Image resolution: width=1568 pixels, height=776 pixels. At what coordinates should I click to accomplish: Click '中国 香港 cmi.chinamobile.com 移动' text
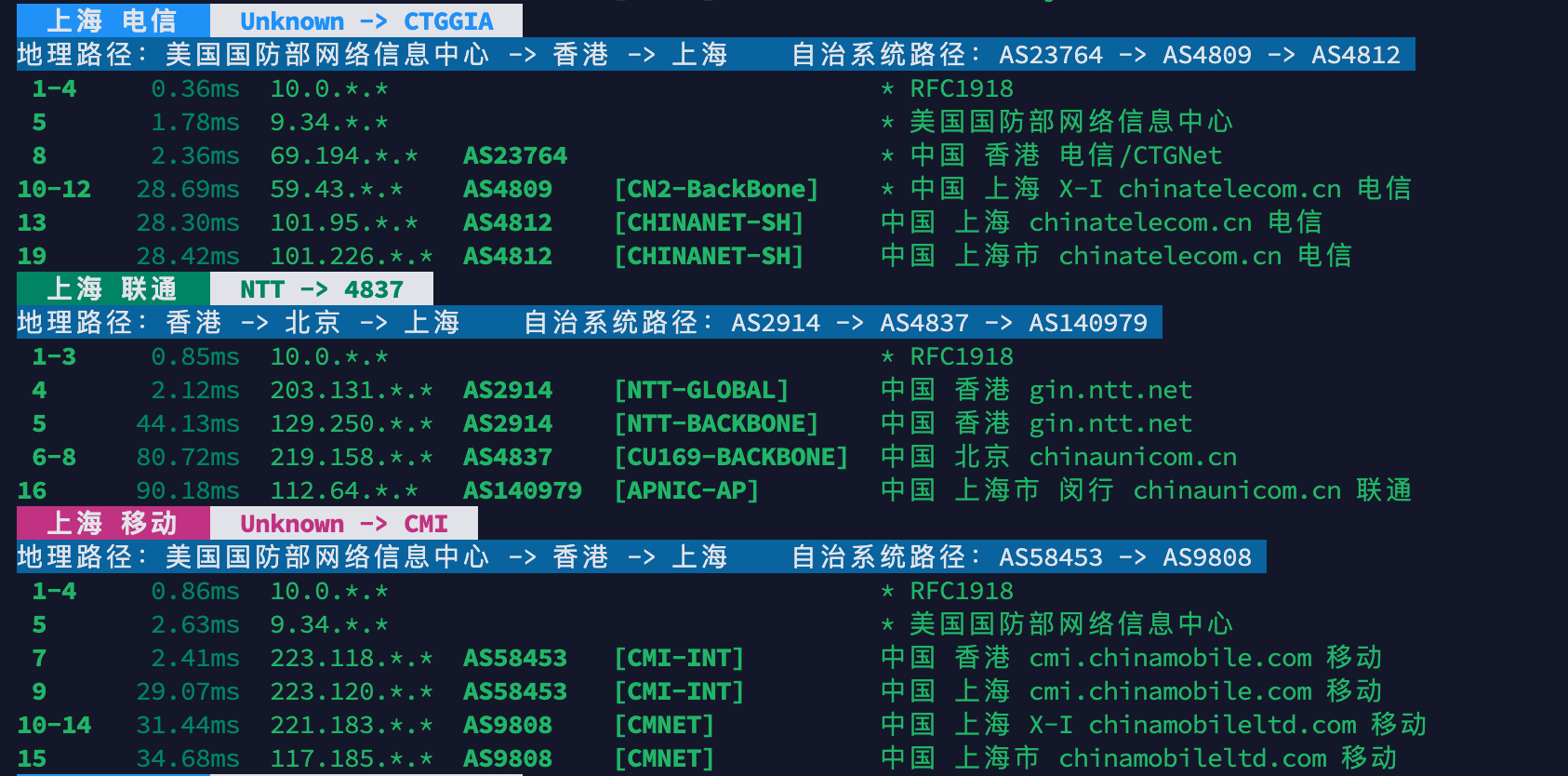[x=1131, y=657]
